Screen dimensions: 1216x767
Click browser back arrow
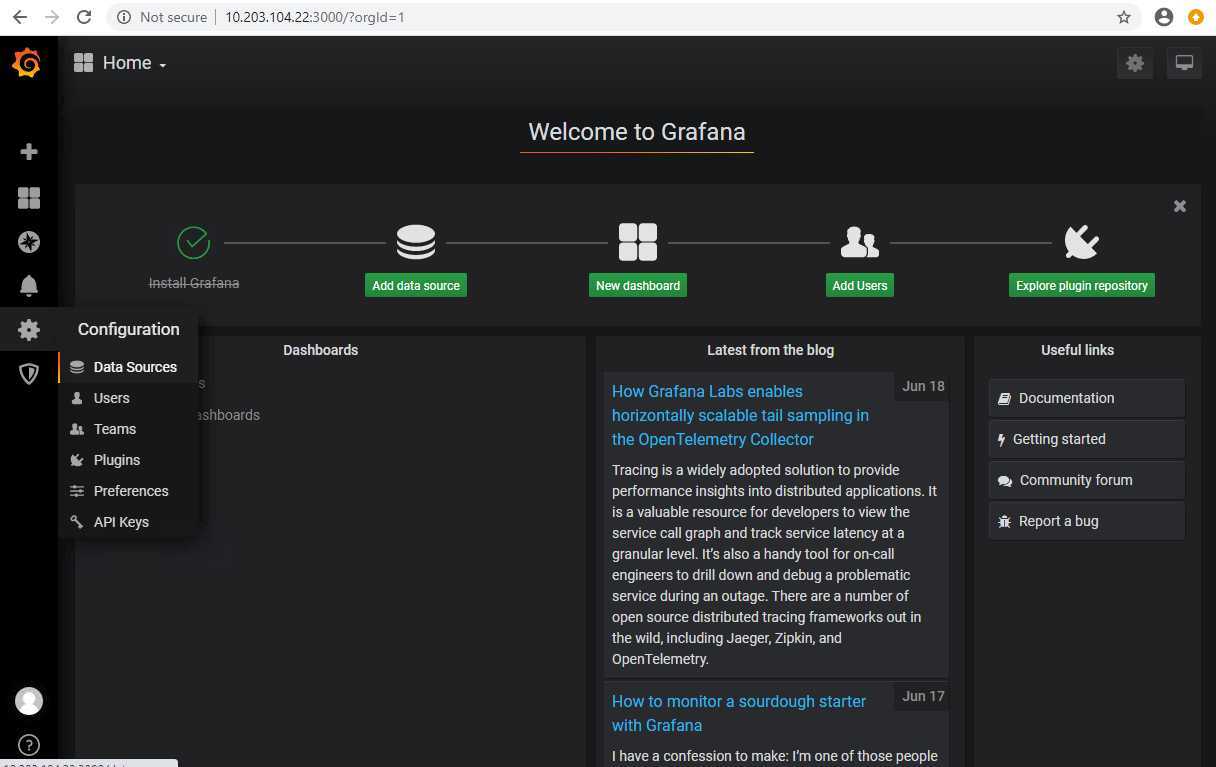[20, 17]
